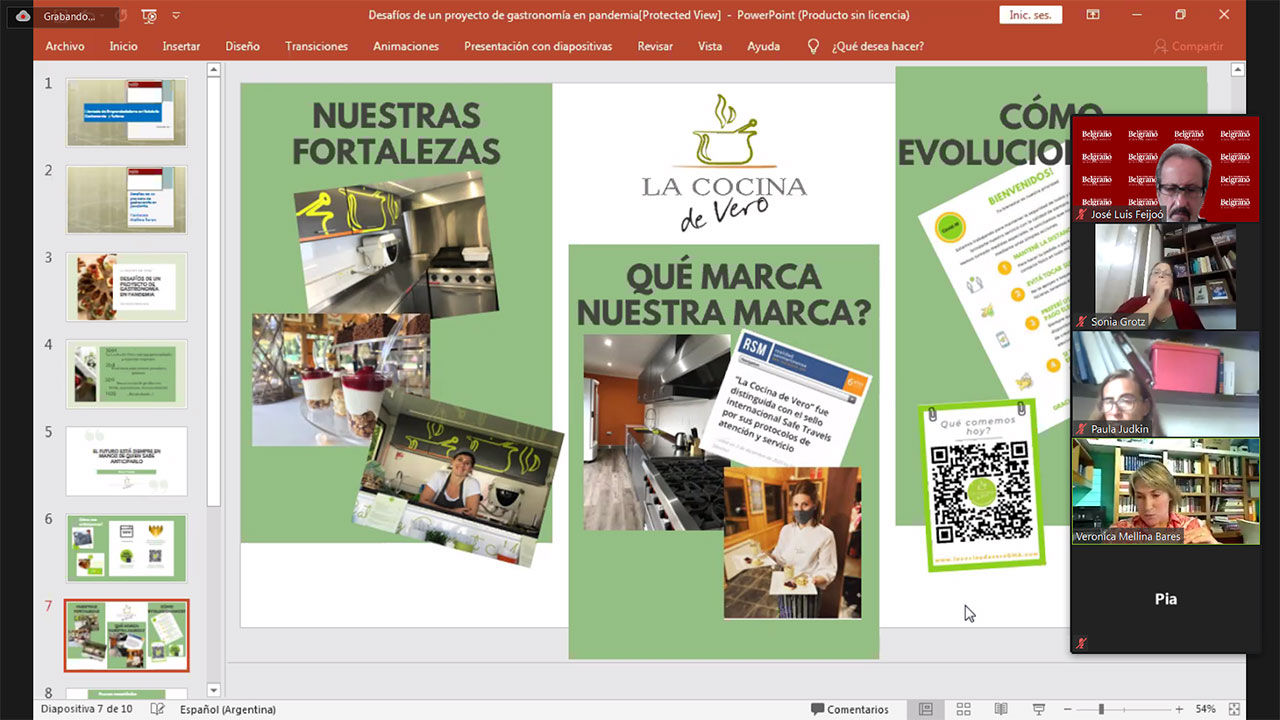Click the Inic. ses. sign-in button

point(1030,15)
